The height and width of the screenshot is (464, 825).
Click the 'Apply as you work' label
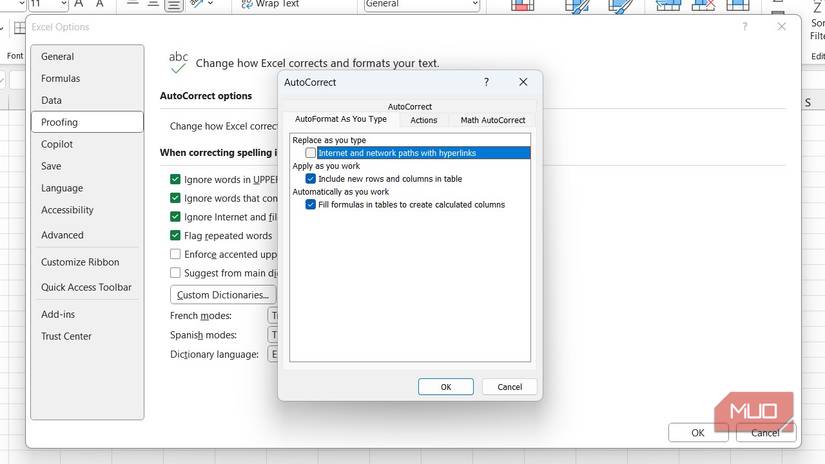(x=326, y=166)
